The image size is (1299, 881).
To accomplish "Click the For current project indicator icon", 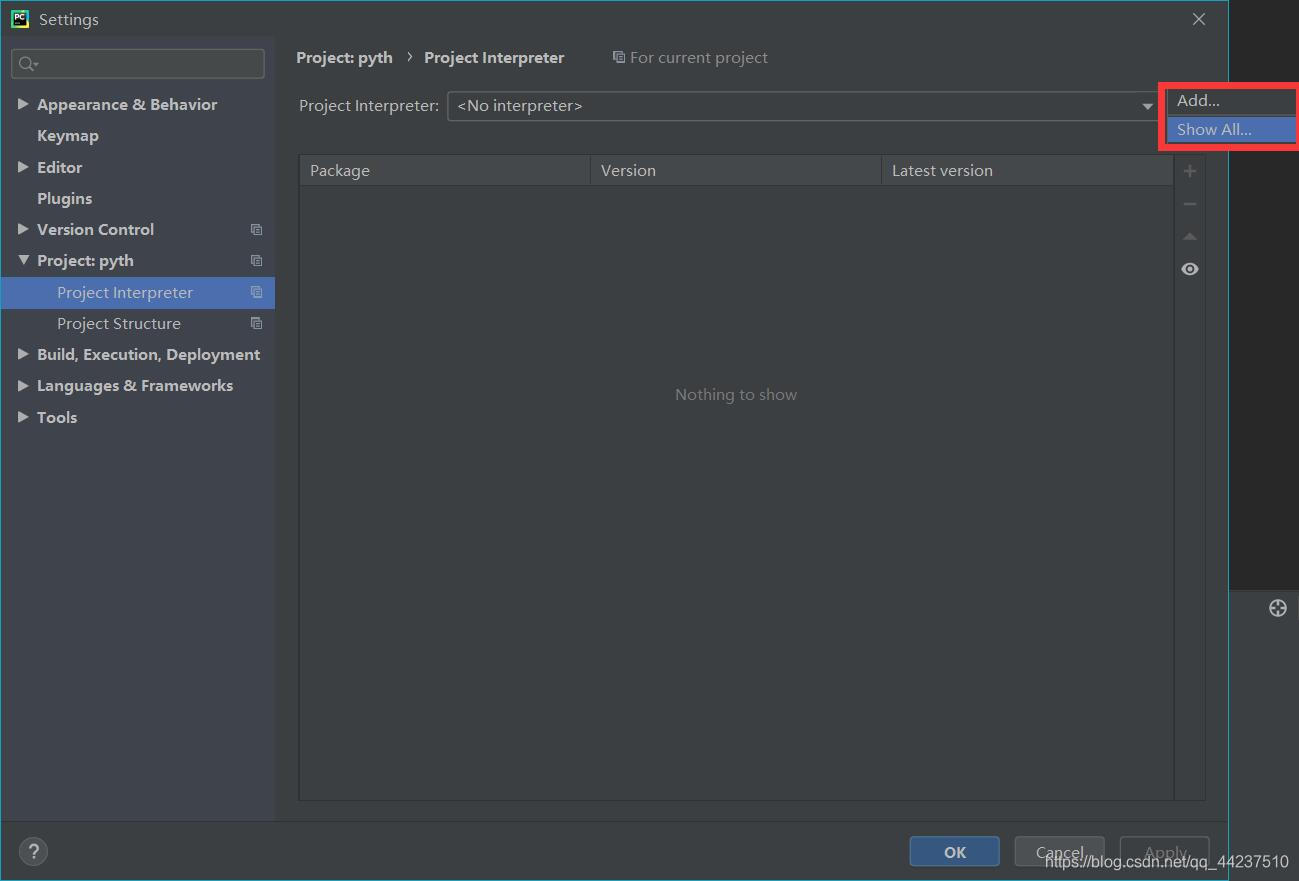I will (x=617, y=57).
